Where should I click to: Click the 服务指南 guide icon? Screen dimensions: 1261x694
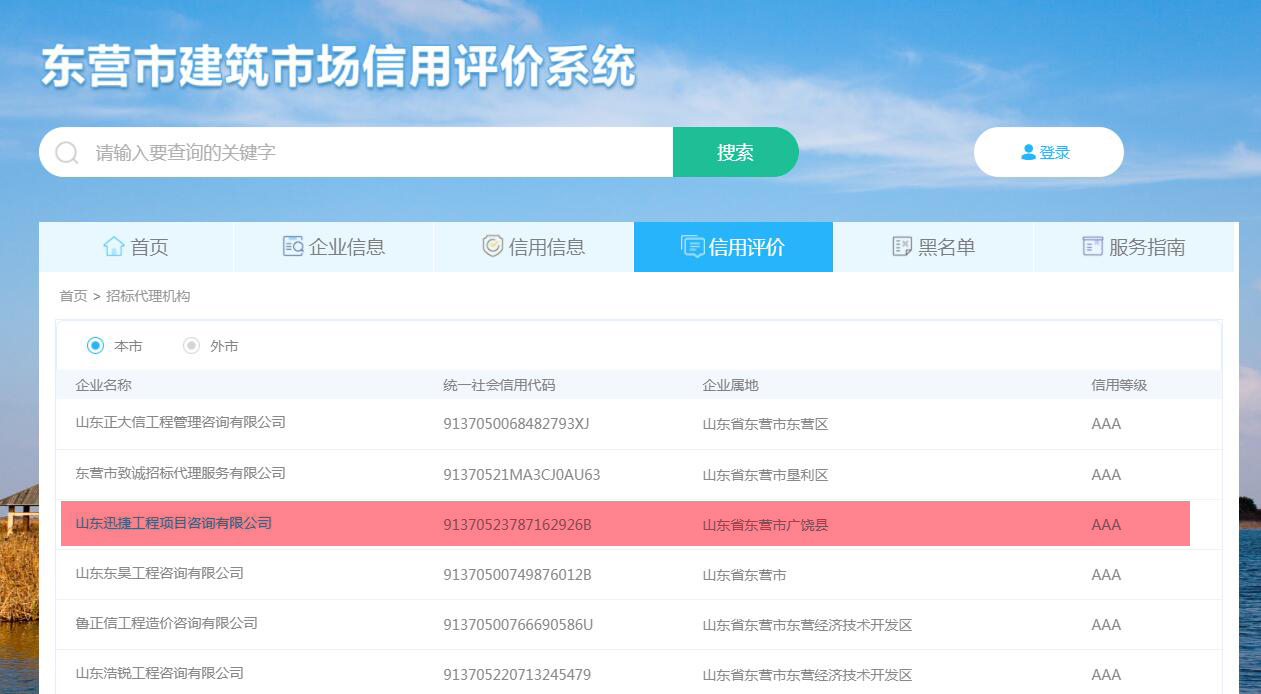[x=1092, y=247]
